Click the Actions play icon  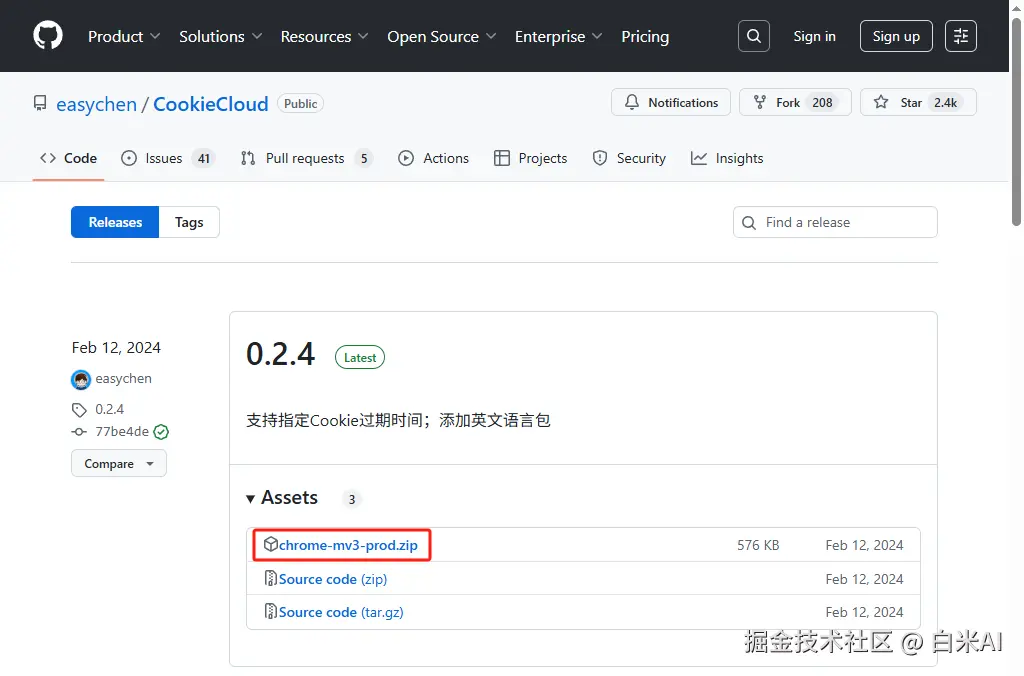(406, 158)
